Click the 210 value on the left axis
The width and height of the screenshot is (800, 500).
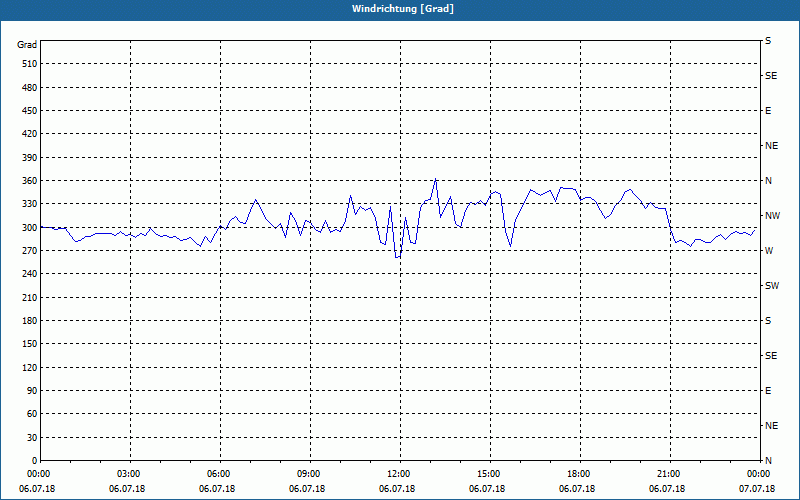point(30,297)
